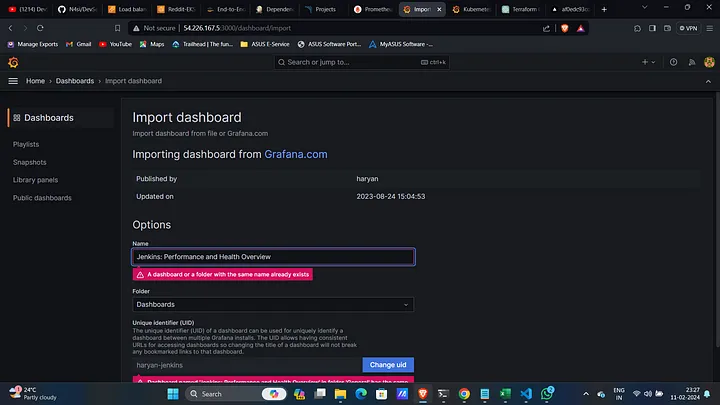Switch to the Projects tab

325,9
